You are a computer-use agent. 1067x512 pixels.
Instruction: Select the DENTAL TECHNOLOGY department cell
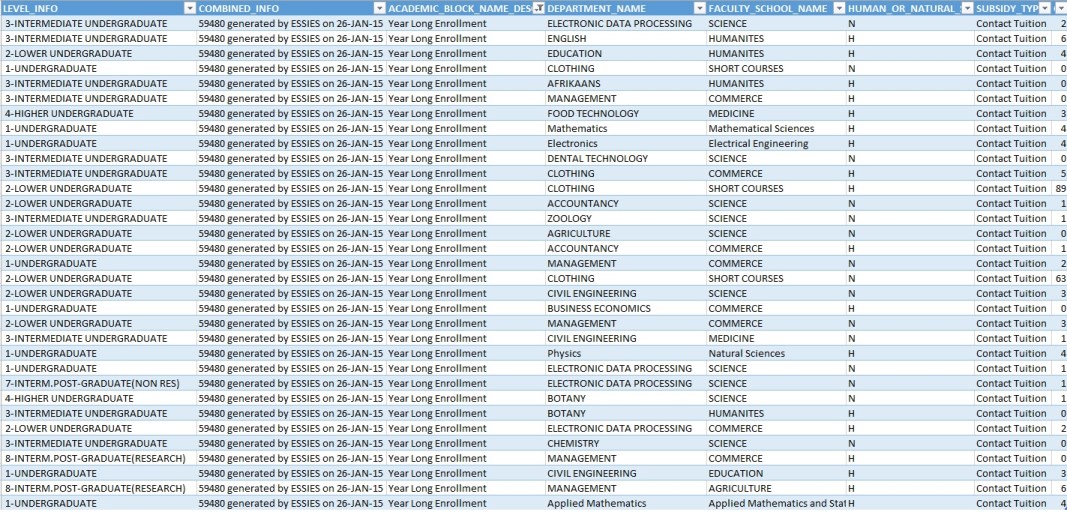(x=625, y=159)
